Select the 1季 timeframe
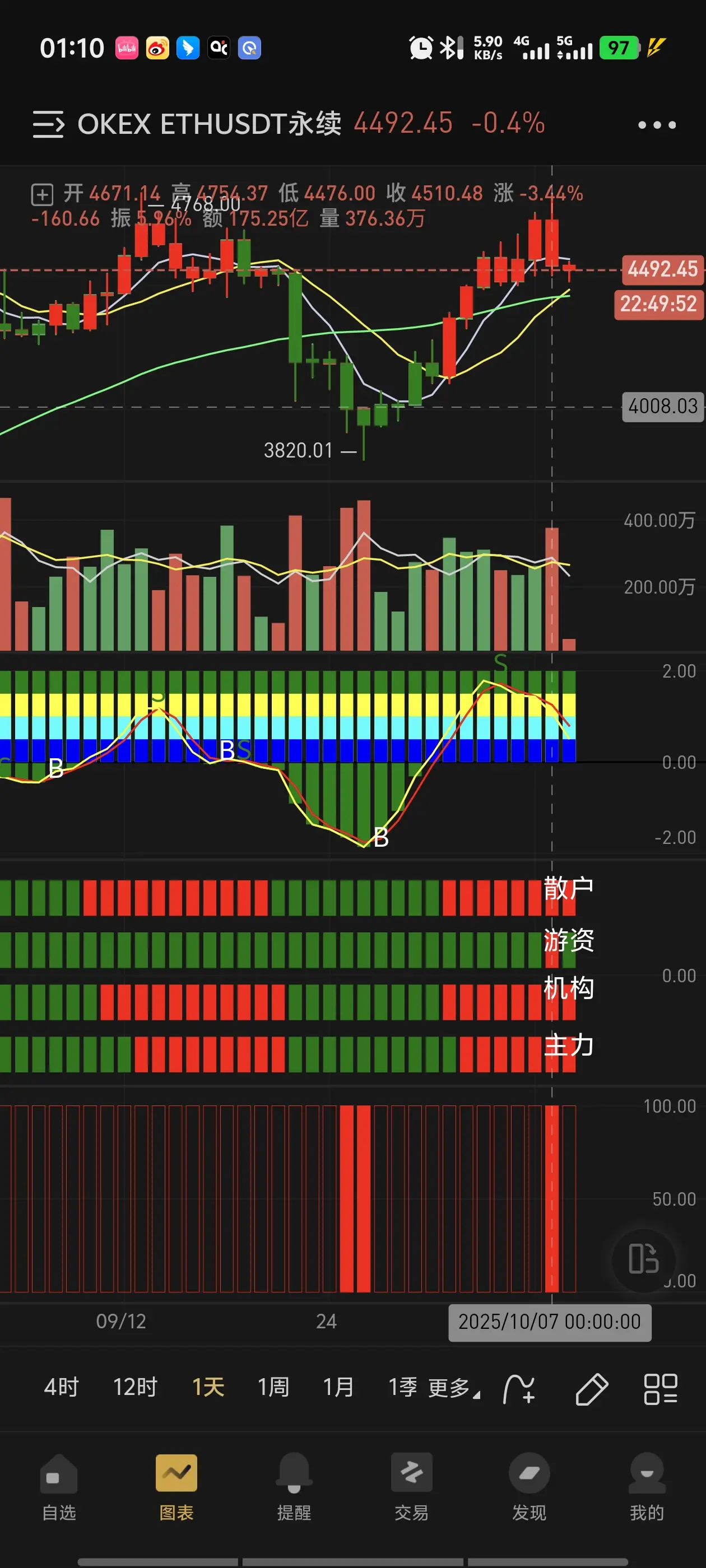Screen dimensions: 706x1568 403,1388
